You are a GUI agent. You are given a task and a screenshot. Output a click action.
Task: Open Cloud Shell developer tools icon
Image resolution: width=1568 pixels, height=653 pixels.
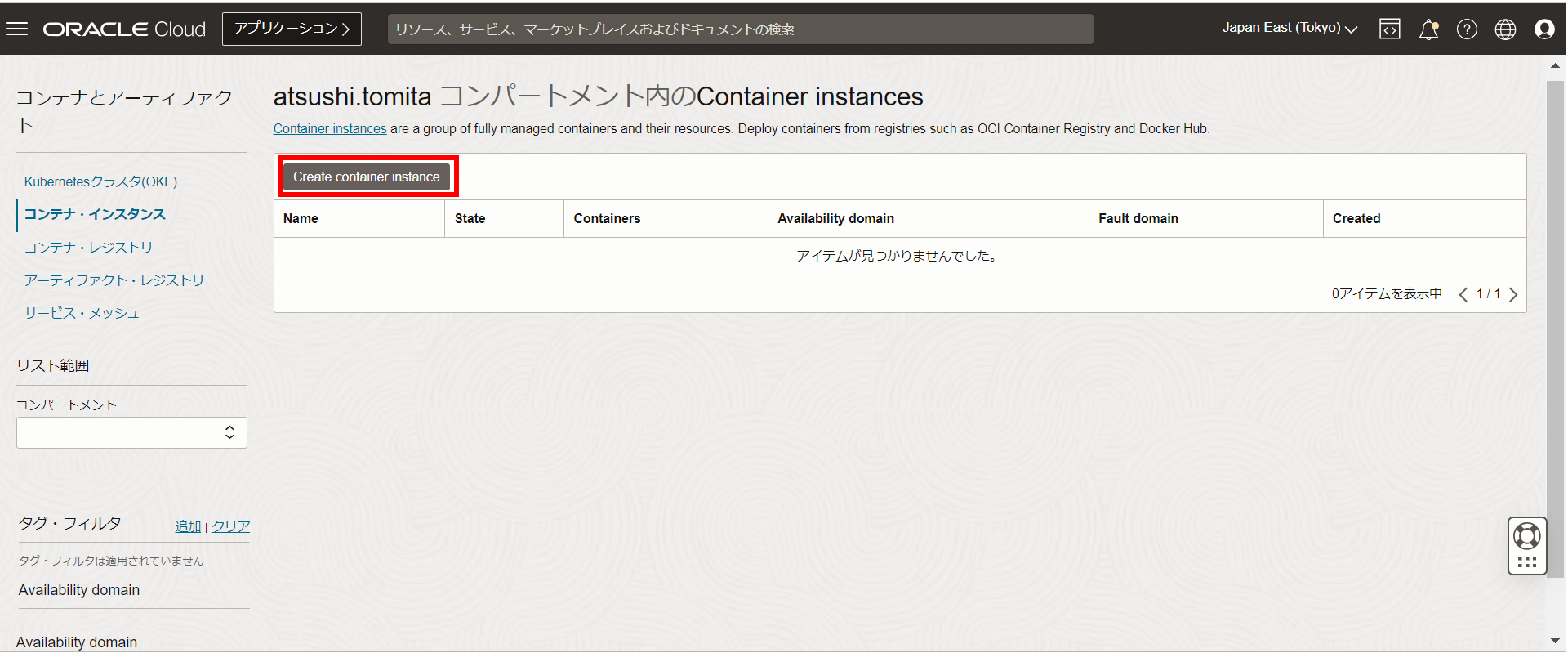pos(1389,29)
